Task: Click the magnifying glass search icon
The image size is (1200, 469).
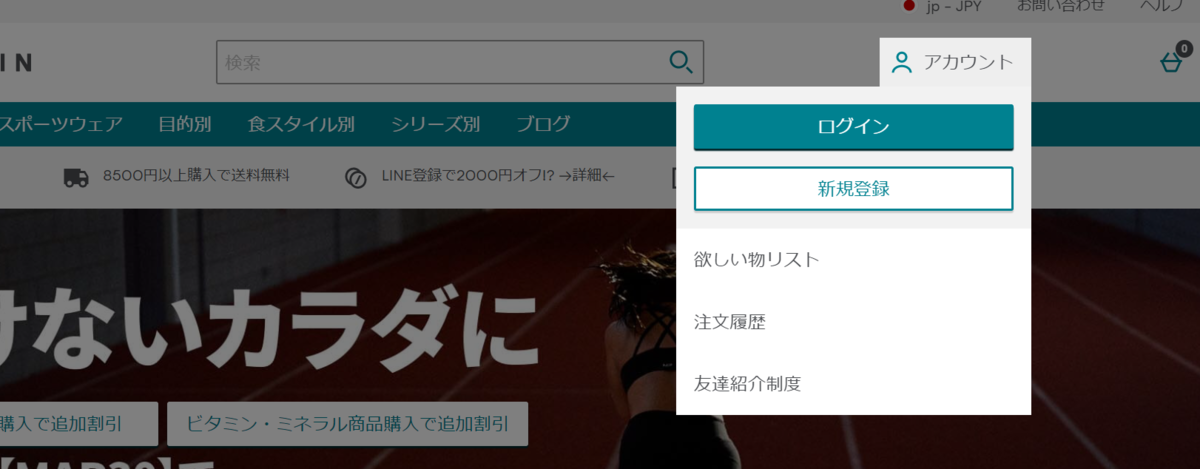Action: [x=681, y=62]
